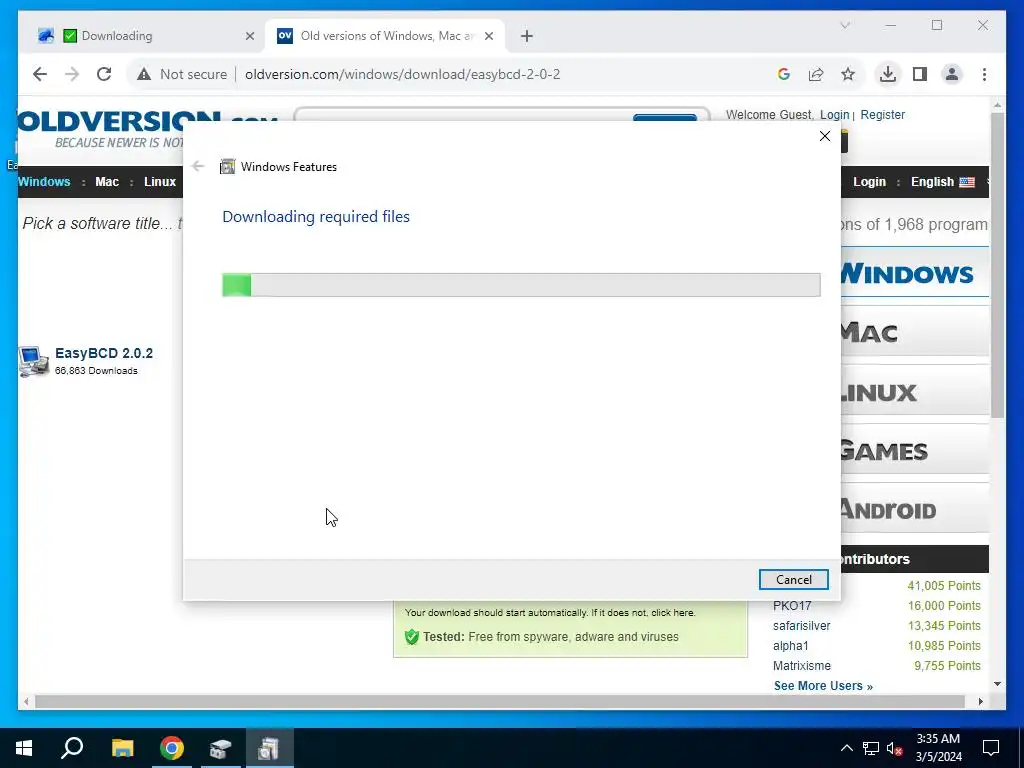
Task: Select the Mac category banner
Action: (x=914, y=332)
